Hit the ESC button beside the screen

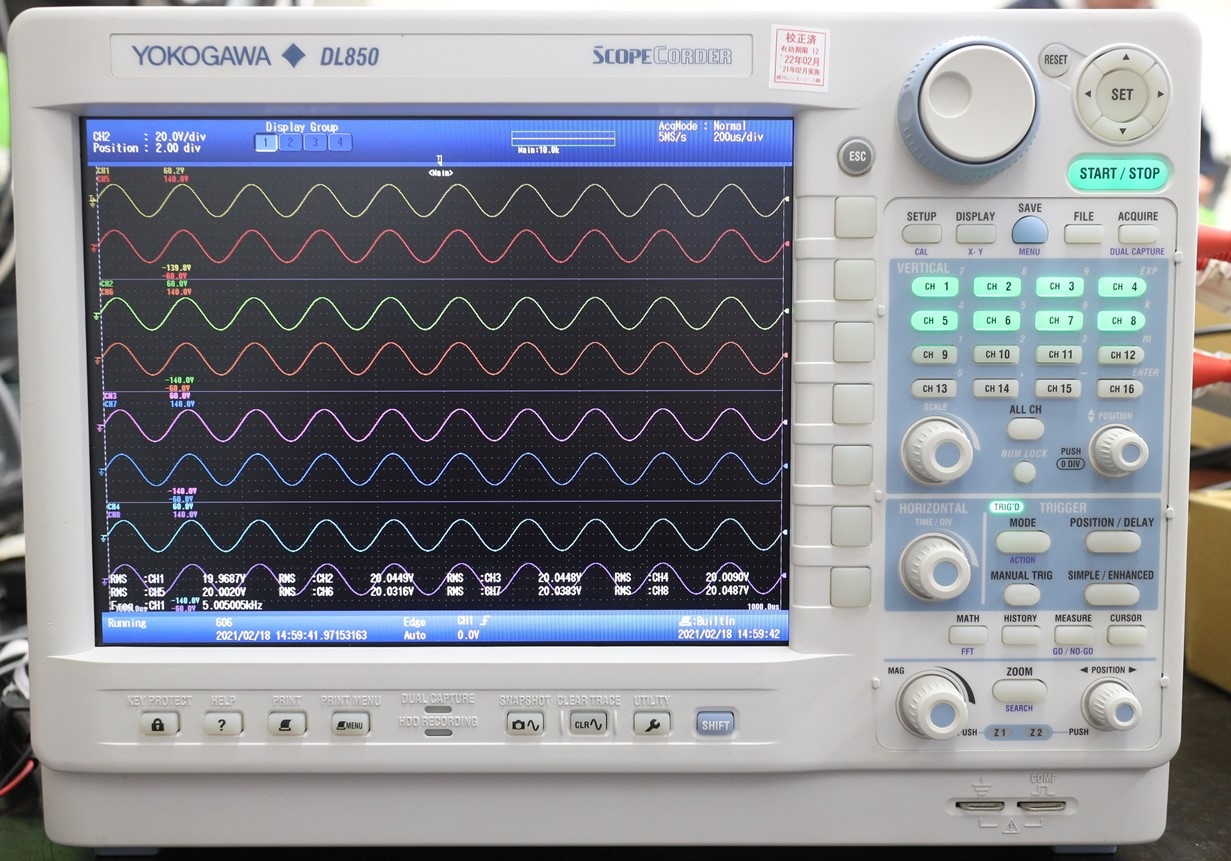point(856,157)
